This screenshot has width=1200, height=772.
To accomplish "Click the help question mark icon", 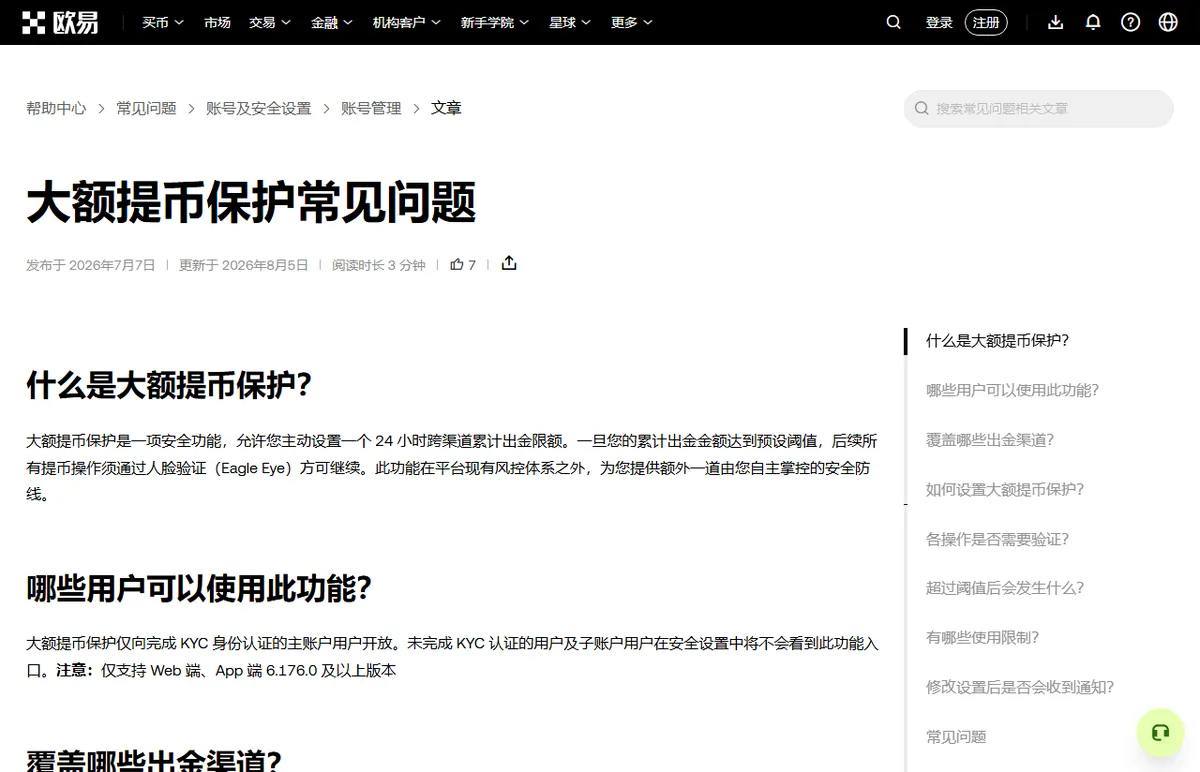I will (1131, 22).
